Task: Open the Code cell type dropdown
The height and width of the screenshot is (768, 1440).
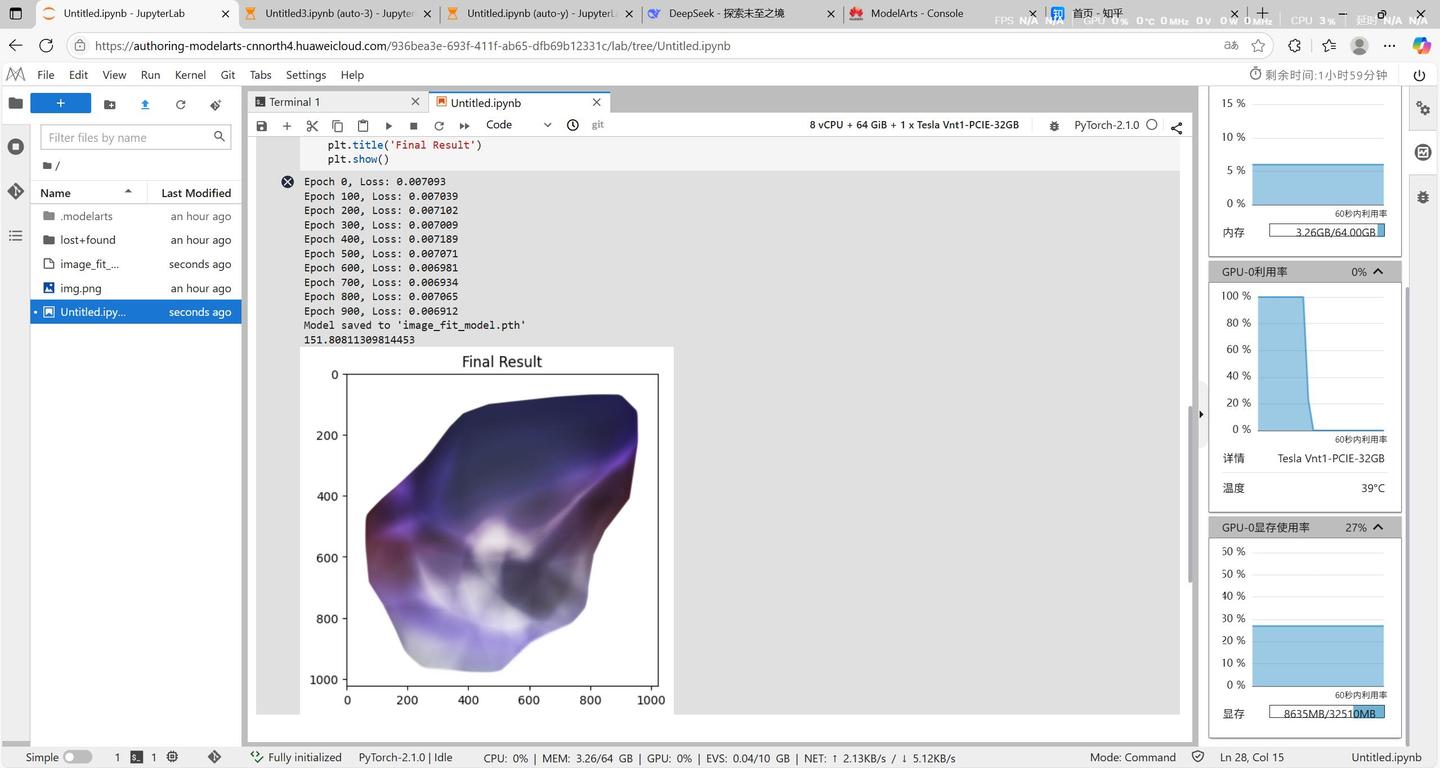Action: 518,125
